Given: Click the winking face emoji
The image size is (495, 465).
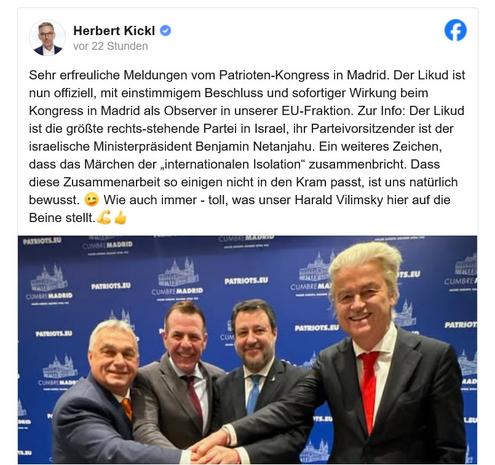Looking at the screenshot, I should click(91, 200).
